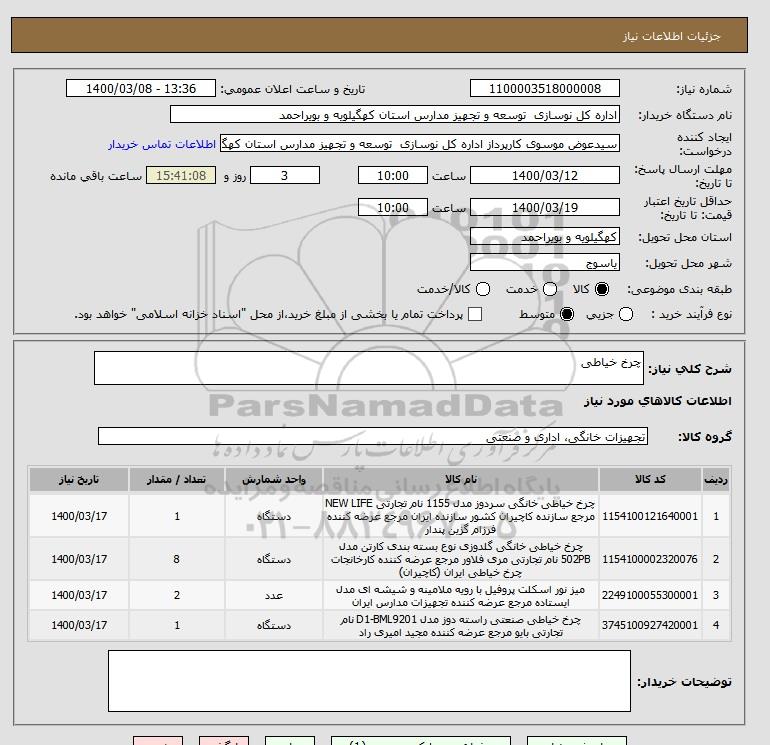Click the شرح کلی نیاز label
Screen dimensions: 770x745
690,368
